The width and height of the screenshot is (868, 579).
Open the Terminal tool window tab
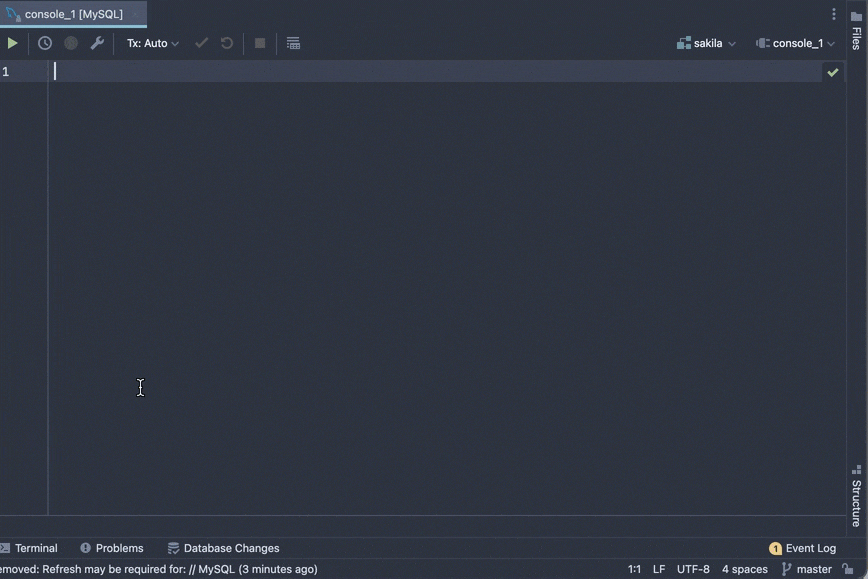coord(30,548)
